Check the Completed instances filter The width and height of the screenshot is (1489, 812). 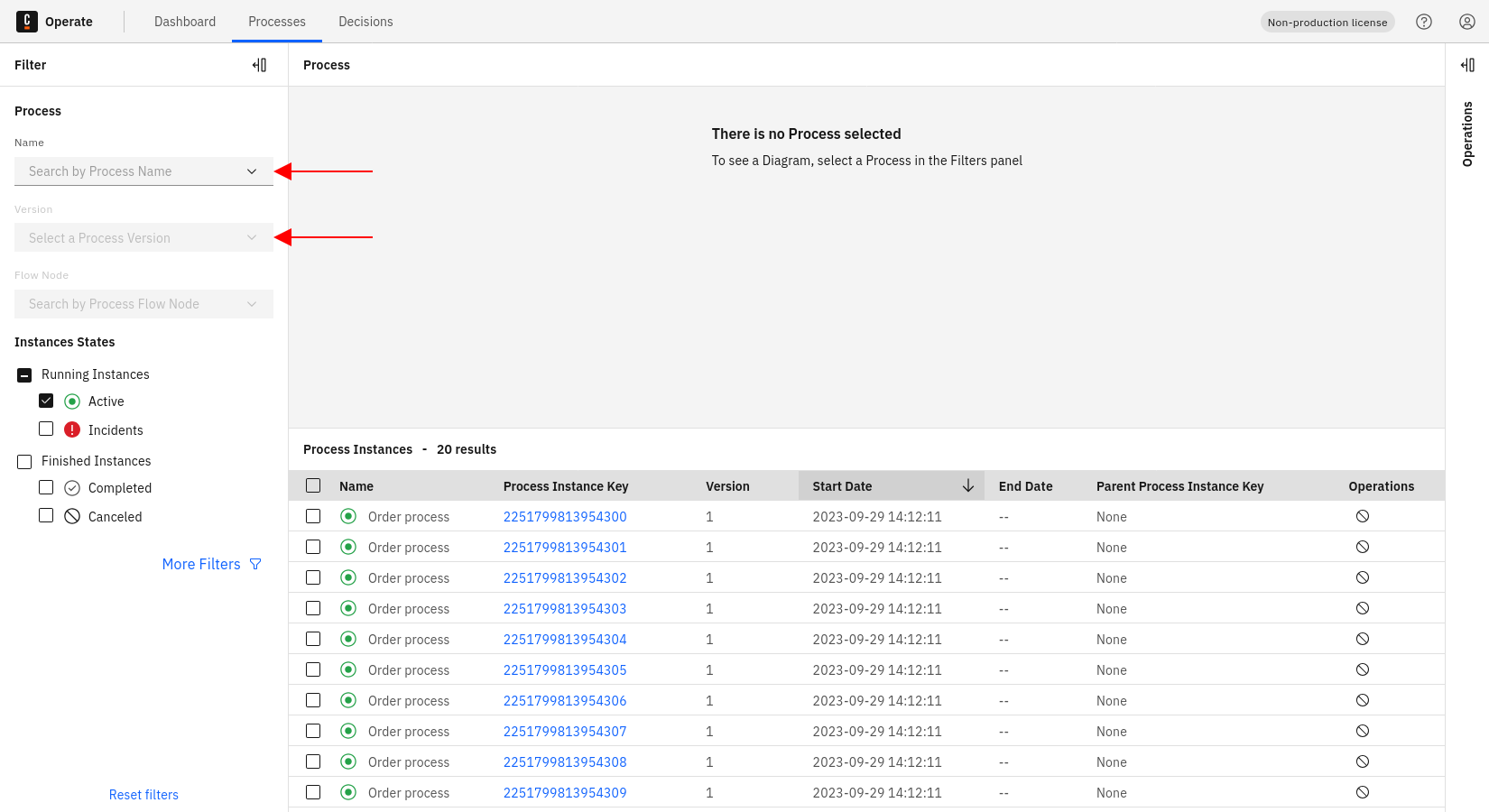(x=46, y=487)
